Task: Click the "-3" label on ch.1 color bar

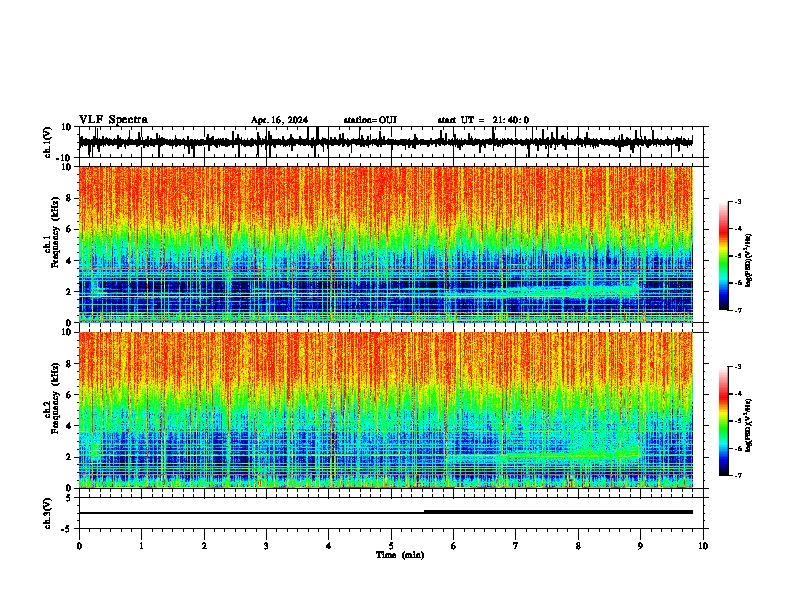Action: pos(738,201)
